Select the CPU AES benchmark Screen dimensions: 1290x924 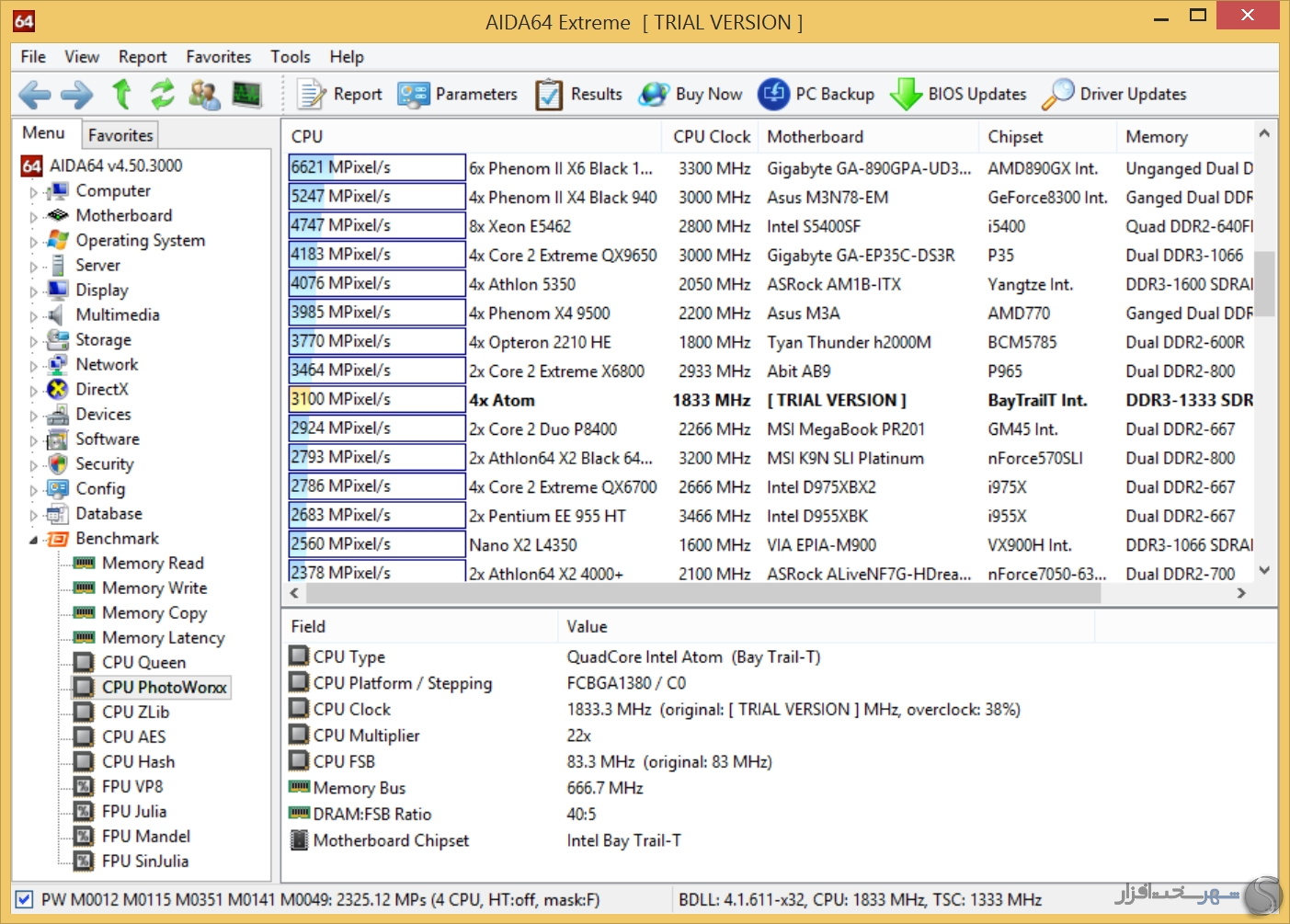click(x=133, y=736)
